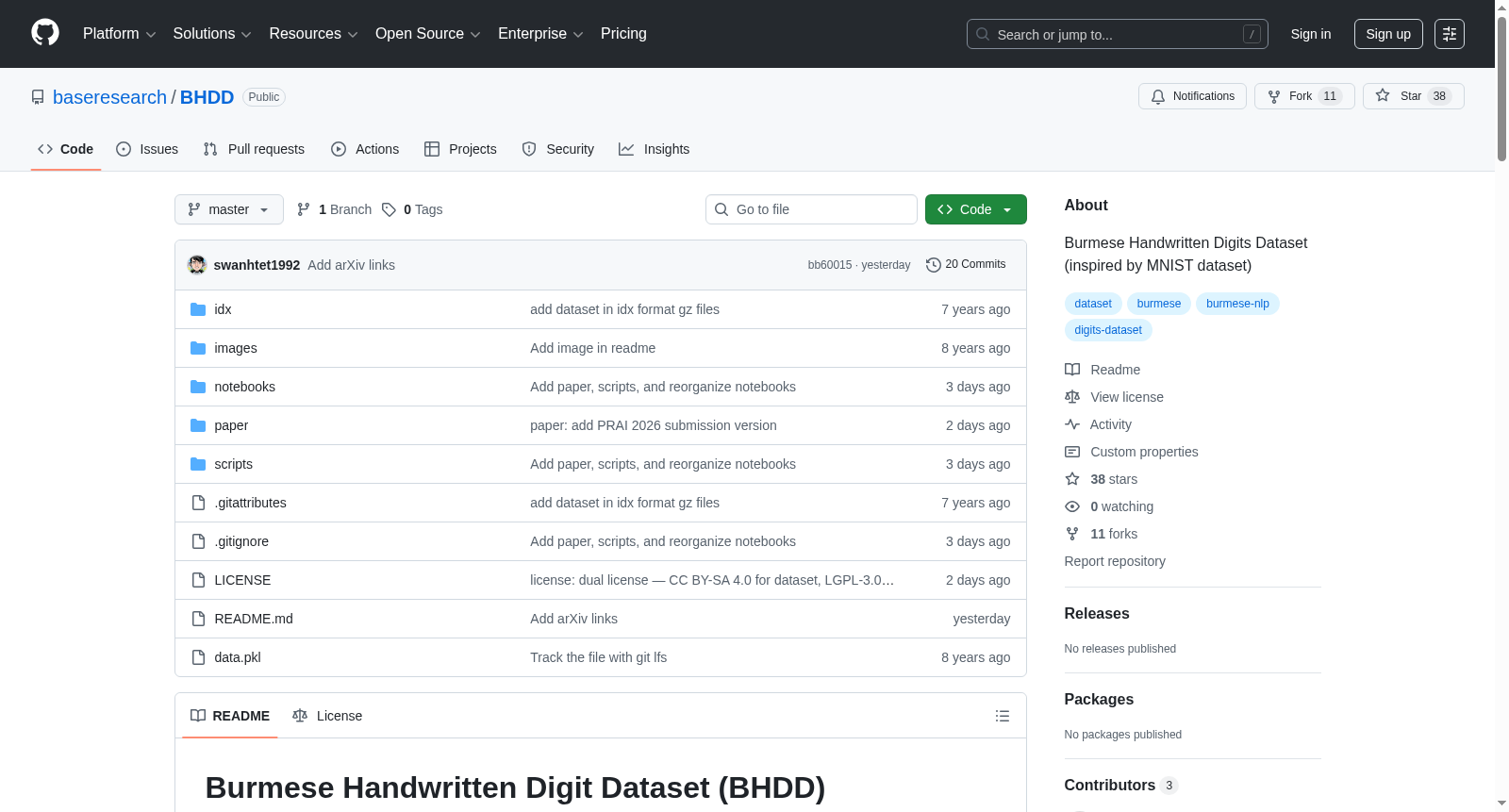Star the BHDD repository
This screenshot has width=1509, height=812.
pos(1413,96)
